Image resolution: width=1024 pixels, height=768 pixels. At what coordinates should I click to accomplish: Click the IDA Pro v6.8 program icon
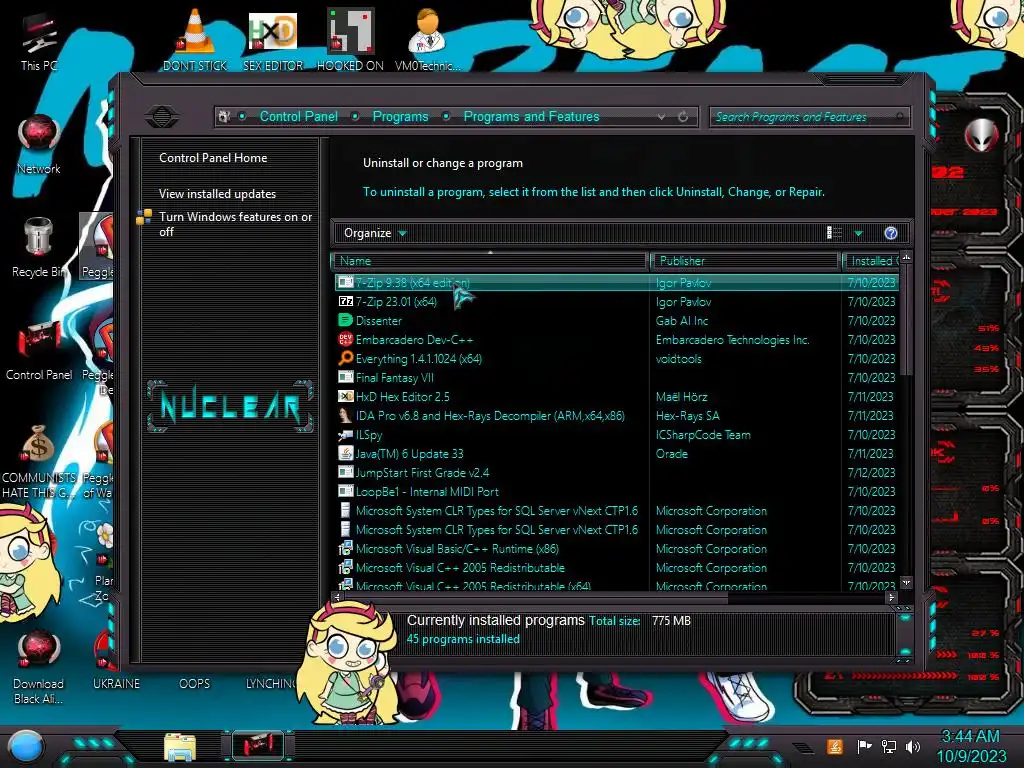pos(345,415)
